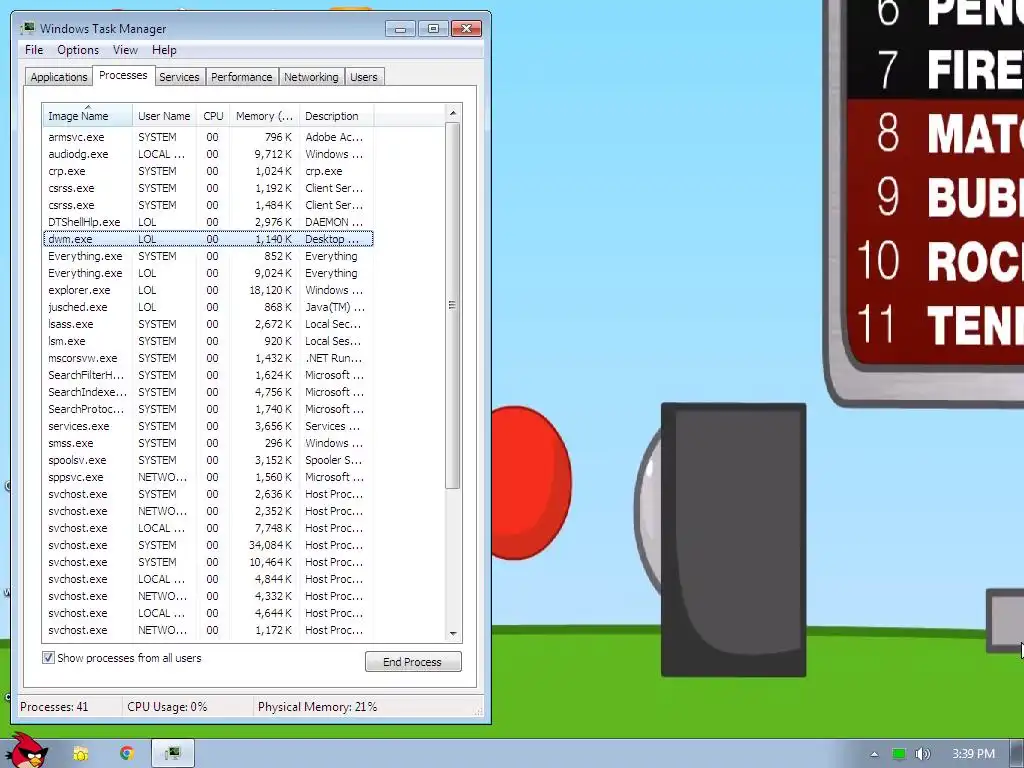Switch to the Networking tab
This screenshot has width=1024, height=768.
(x=311, y=77)
